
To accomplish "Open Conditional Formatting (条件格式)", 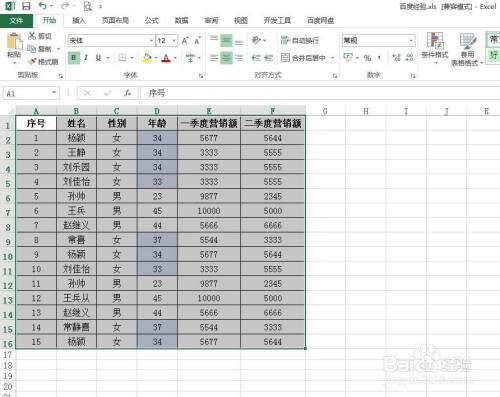I will click(x=435, y=48).
